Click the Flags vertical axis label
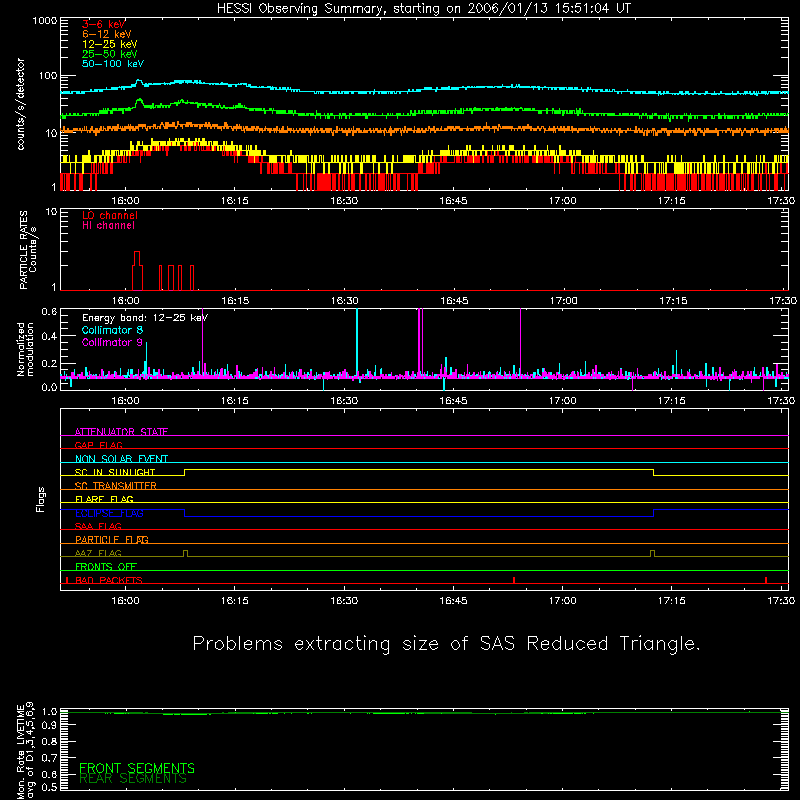The height and width of the screenshot is (800, 800). pos(41,499)
